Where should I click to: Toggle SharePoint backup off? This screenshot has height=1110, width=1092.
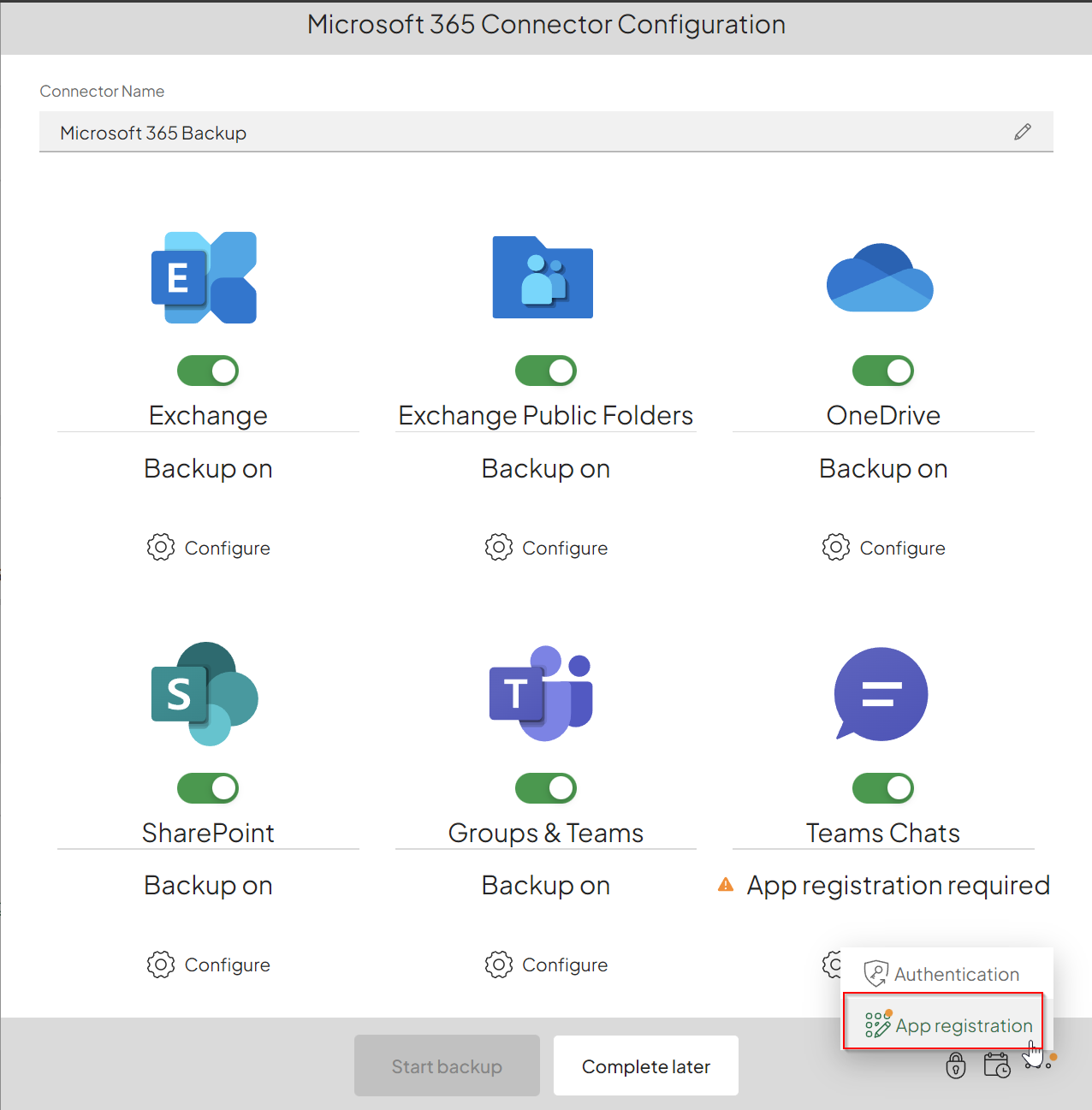(x=208, y=788)
